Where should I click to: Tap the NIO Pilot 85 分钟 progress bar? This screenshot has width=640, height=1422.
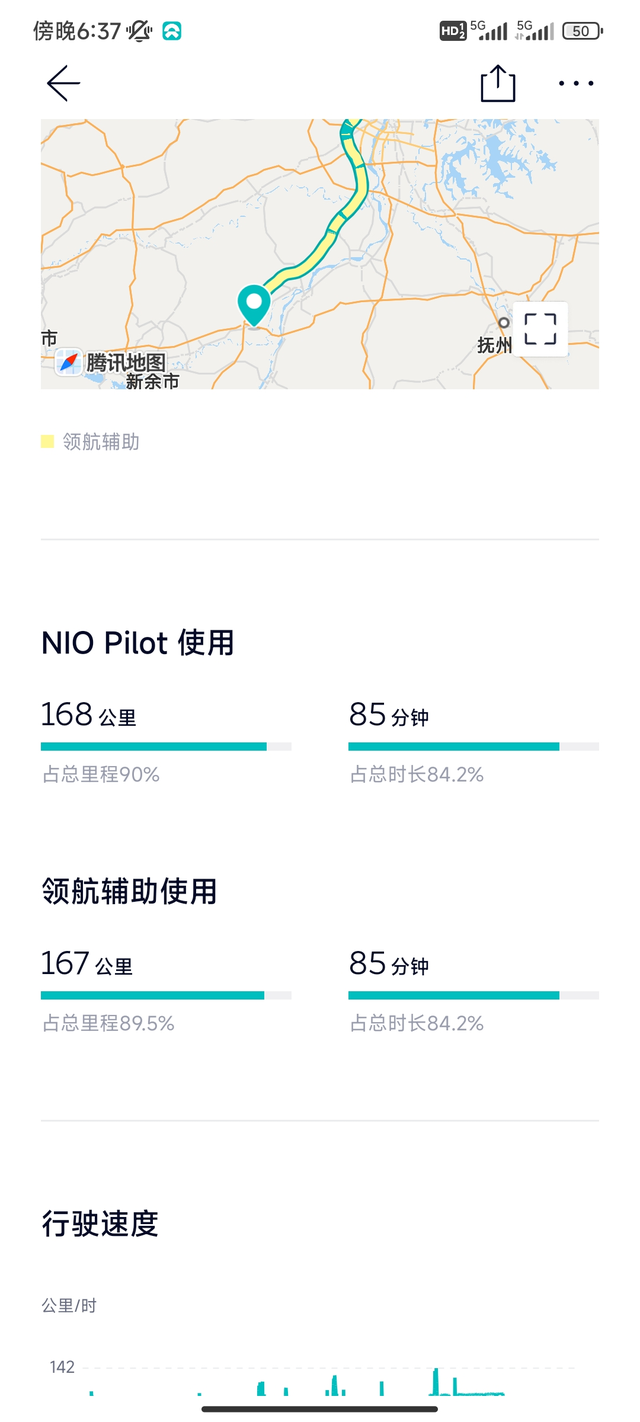473,746
